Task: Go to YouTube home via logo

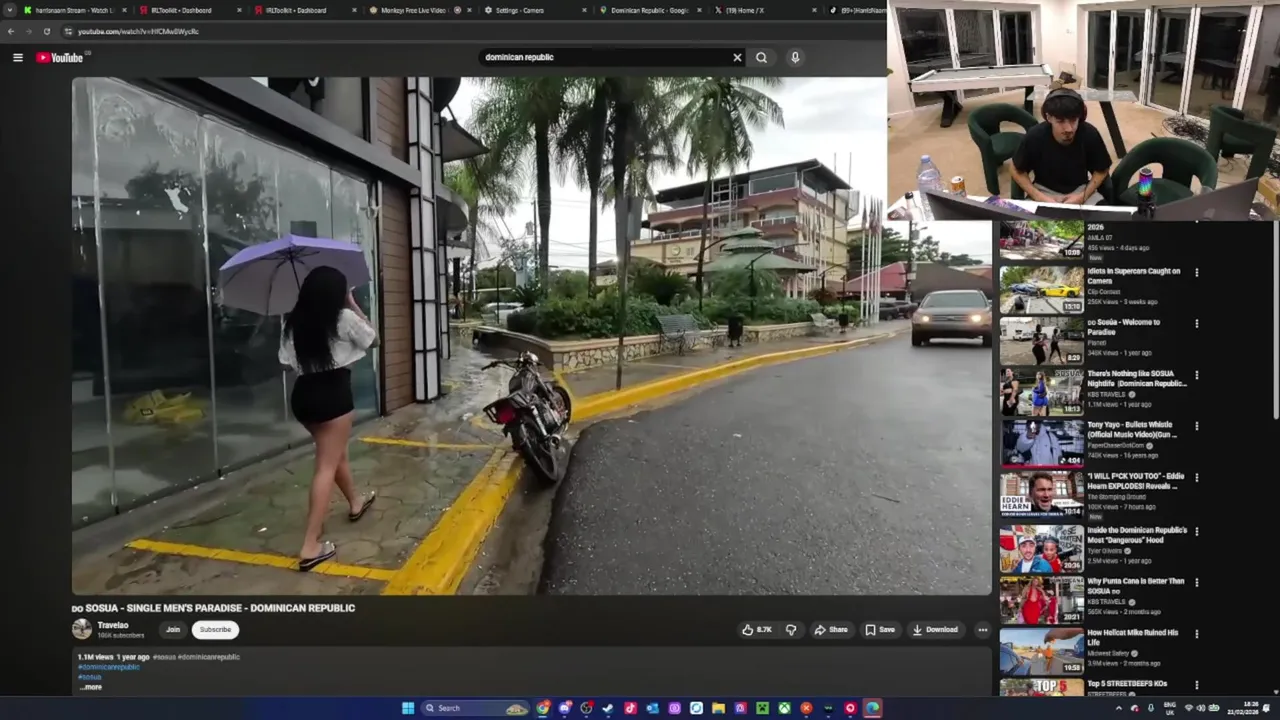Action: 60,57
